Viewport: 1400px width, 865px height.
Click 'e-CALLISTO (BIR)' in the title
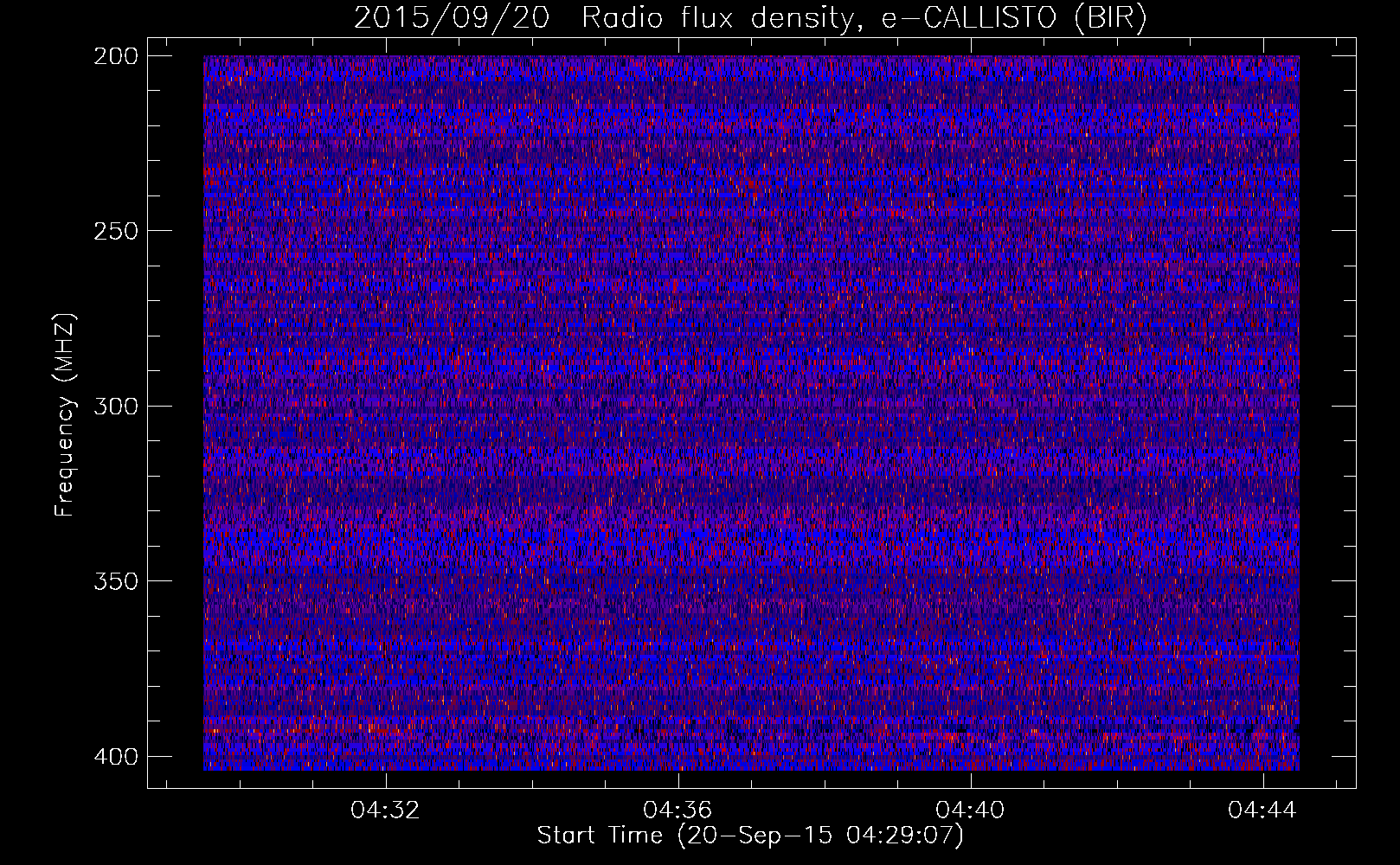coord(1014,18)
